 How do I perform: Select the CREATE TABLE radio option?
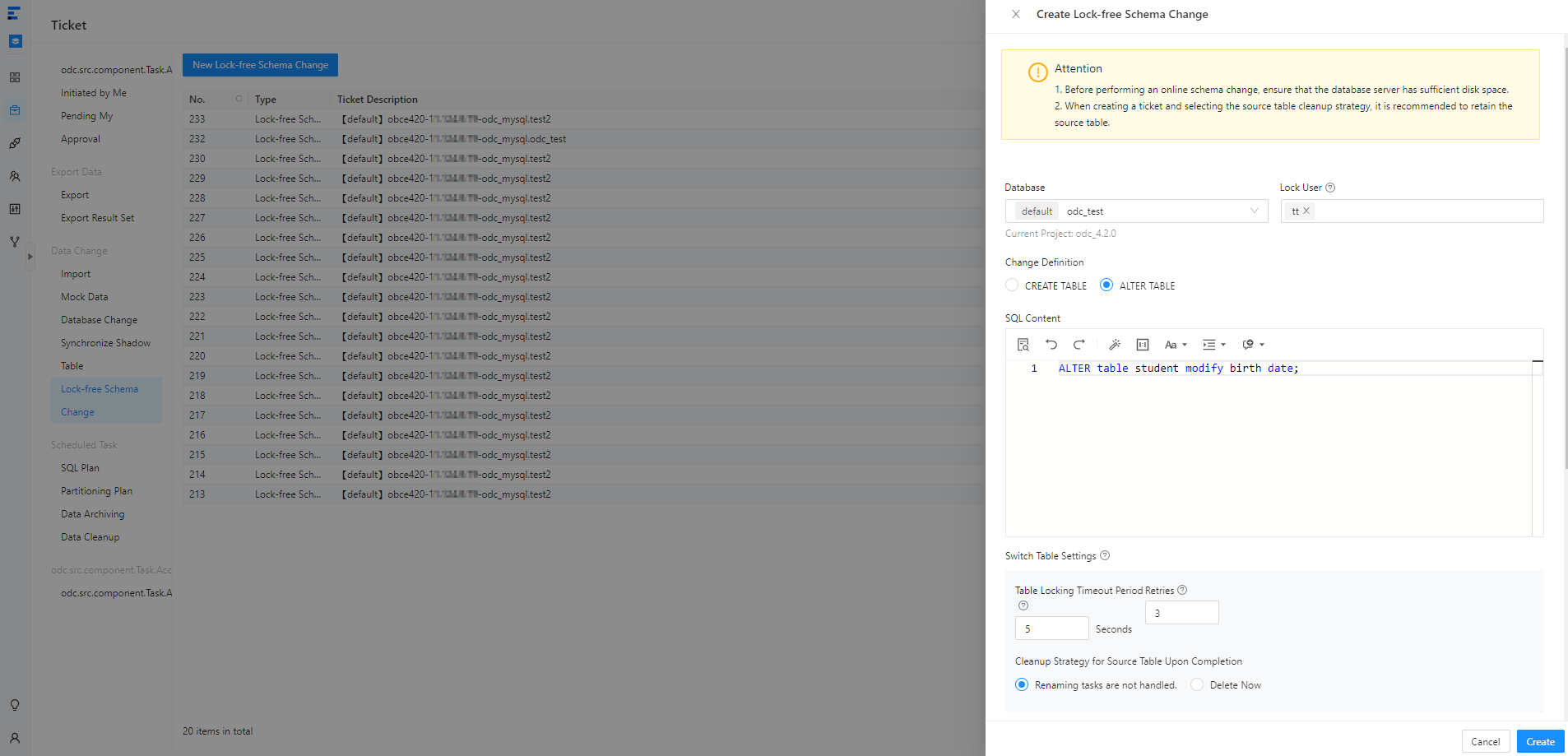[1013, 285]
